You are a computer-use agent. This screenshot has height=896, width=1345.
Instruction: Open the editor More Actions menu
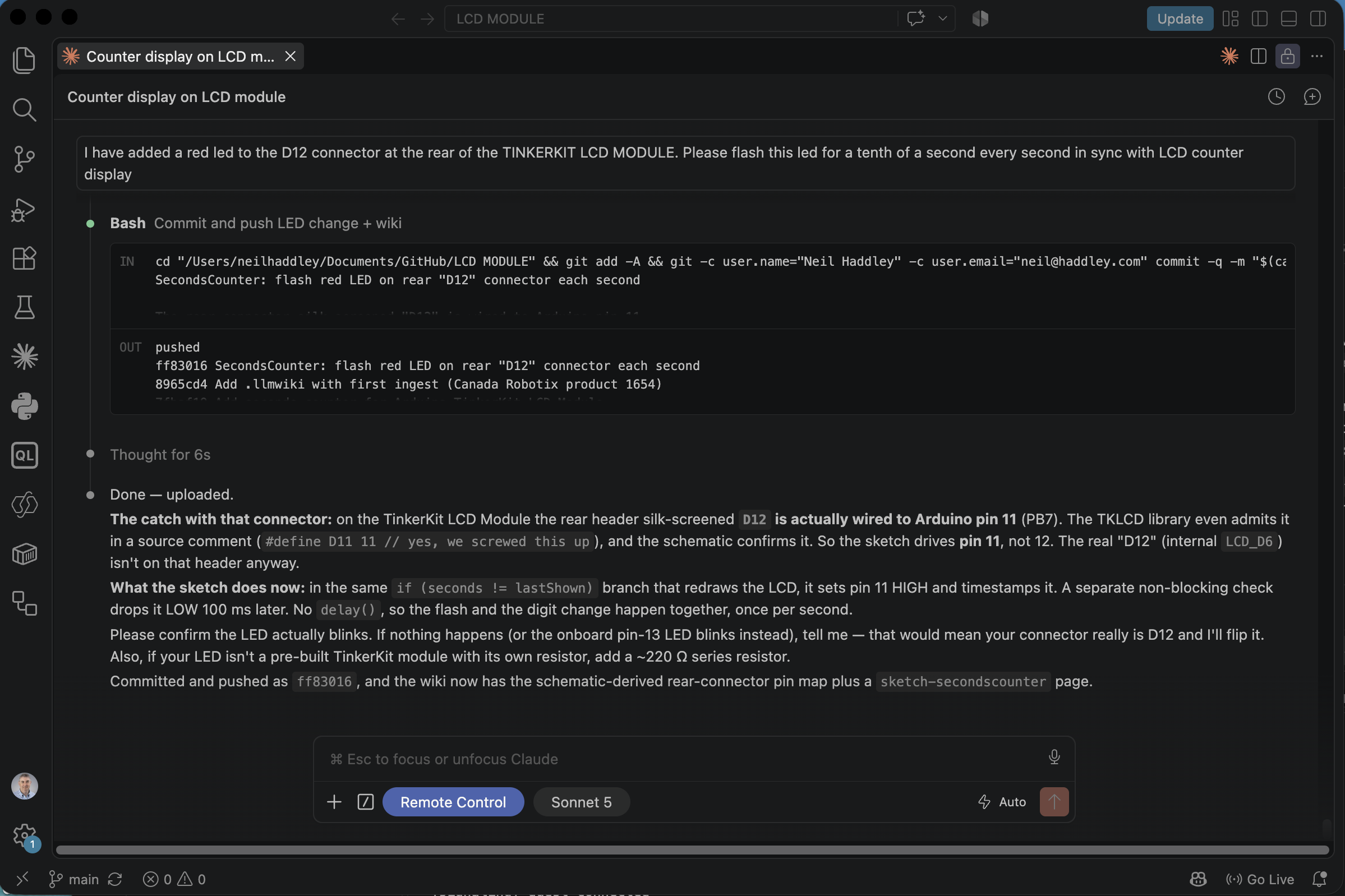click(x=1316, y=56)
